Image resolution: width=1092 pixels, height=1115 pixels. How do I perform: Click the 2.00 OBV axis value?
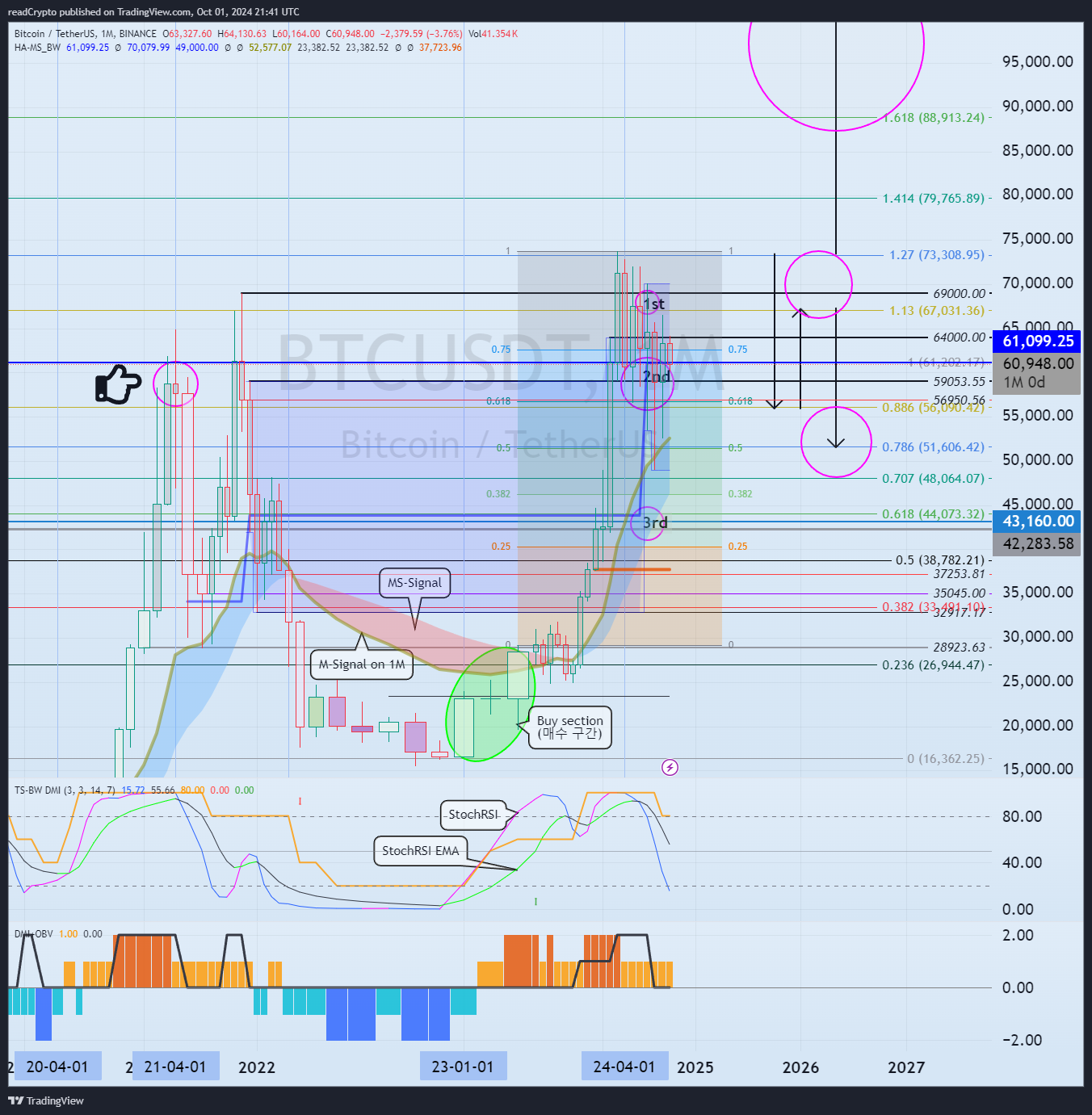1018,935
